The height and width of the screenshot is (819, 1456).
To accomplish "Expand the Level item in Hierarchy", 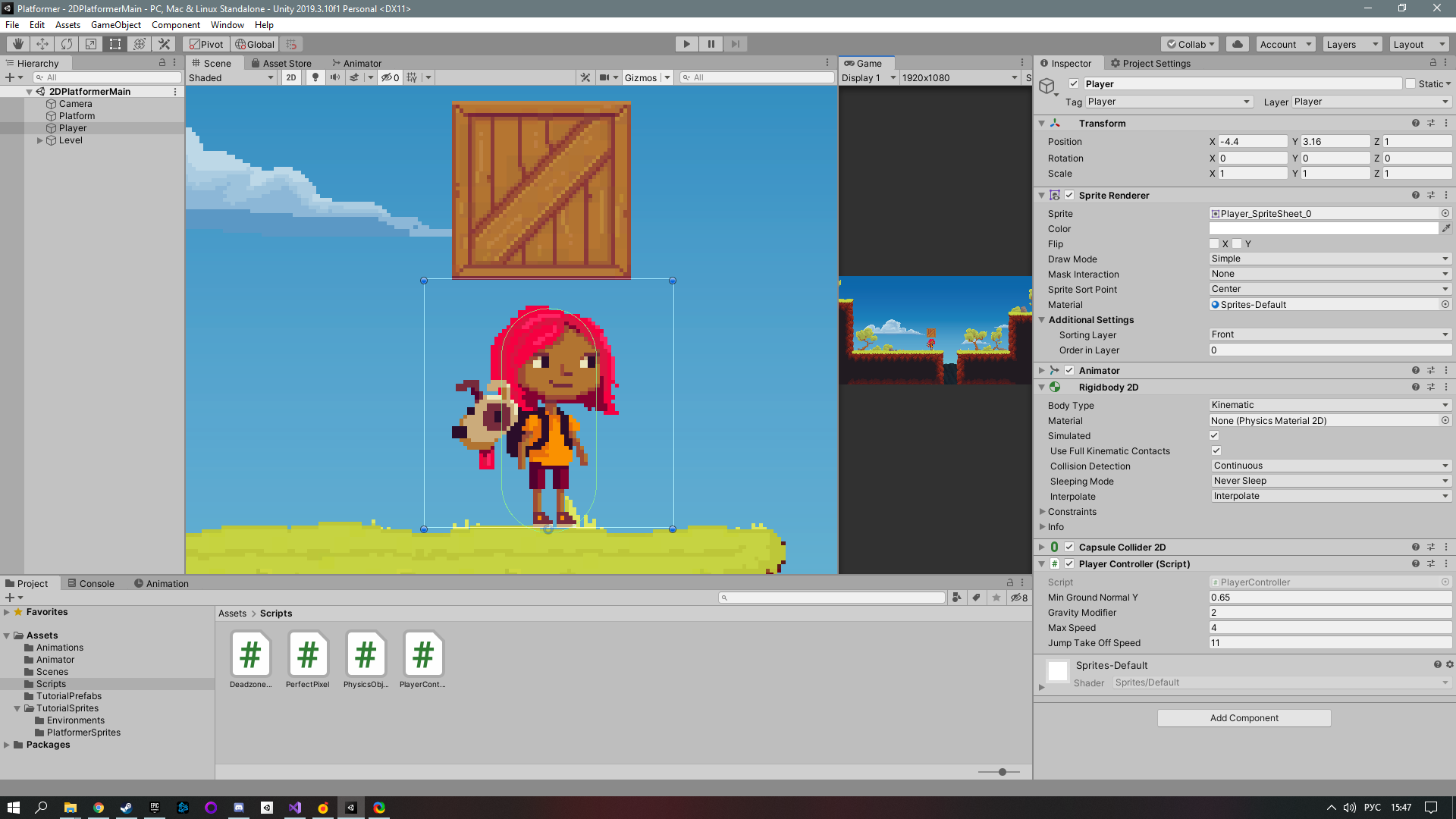I will [40, 140].
